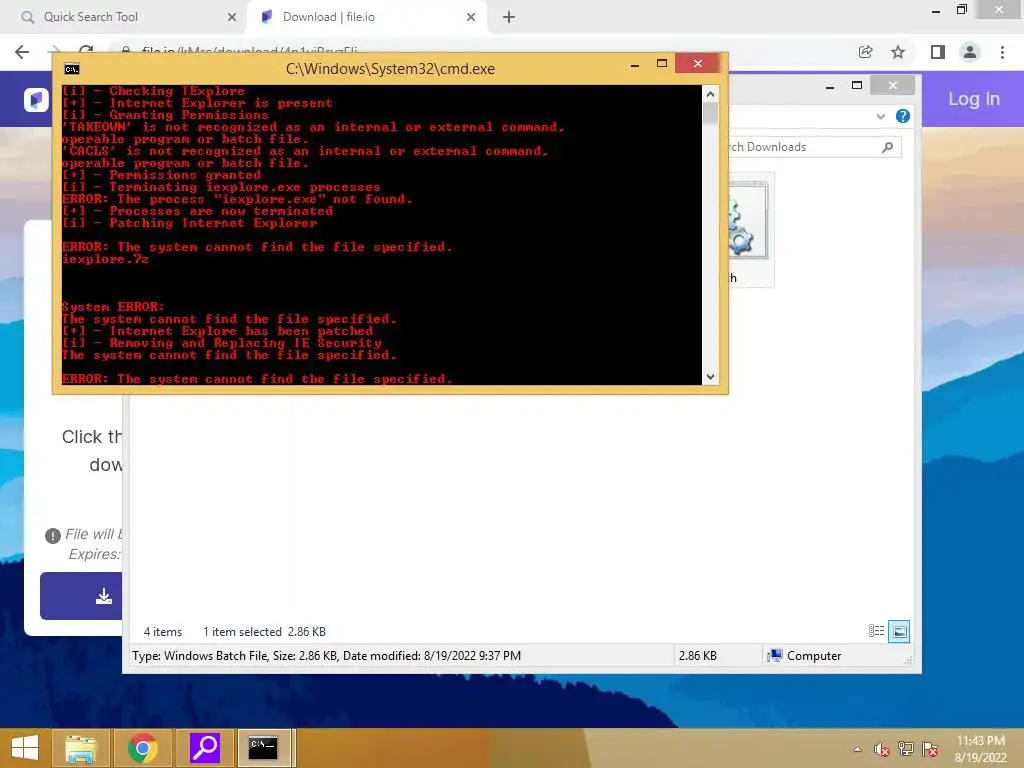Image resolution: width=1024 pixels, height=768 pixels.
Task: Show hidden system tray icons
Action: click(857, 749)
